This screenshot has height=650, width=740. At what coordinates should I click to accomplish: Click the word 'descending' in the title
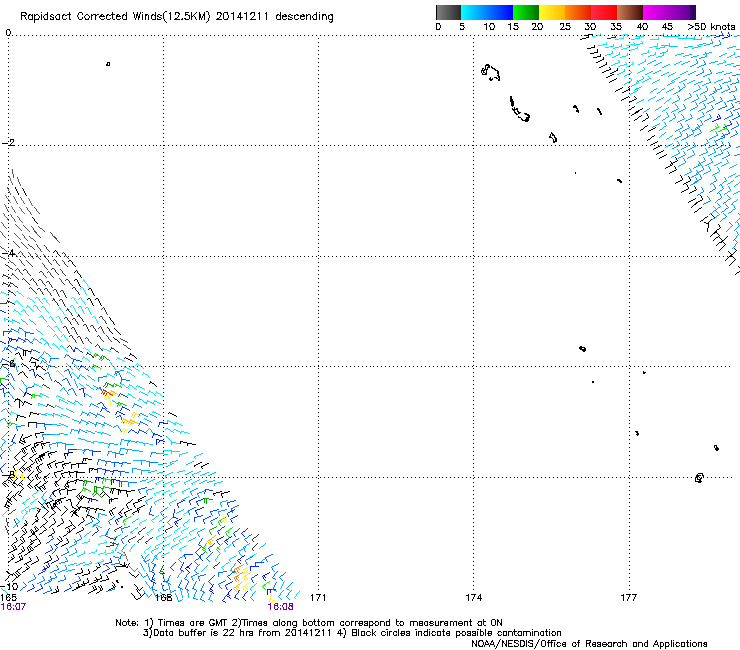click(304, 17)
